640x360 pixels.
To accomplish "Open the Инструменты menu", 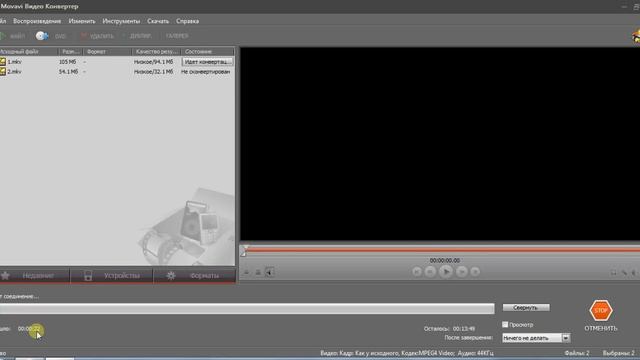I will (x=121, y=21).
